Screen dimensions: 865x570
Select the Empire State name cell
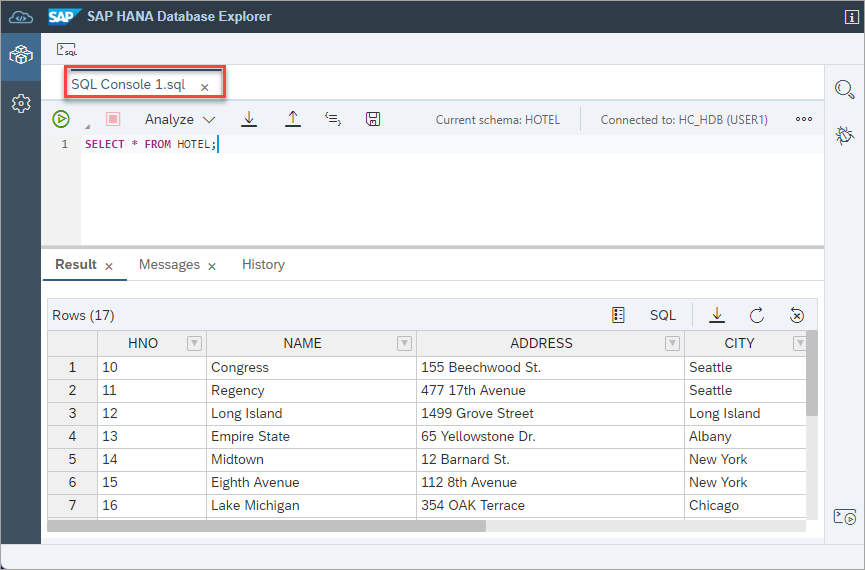point(311,436)
